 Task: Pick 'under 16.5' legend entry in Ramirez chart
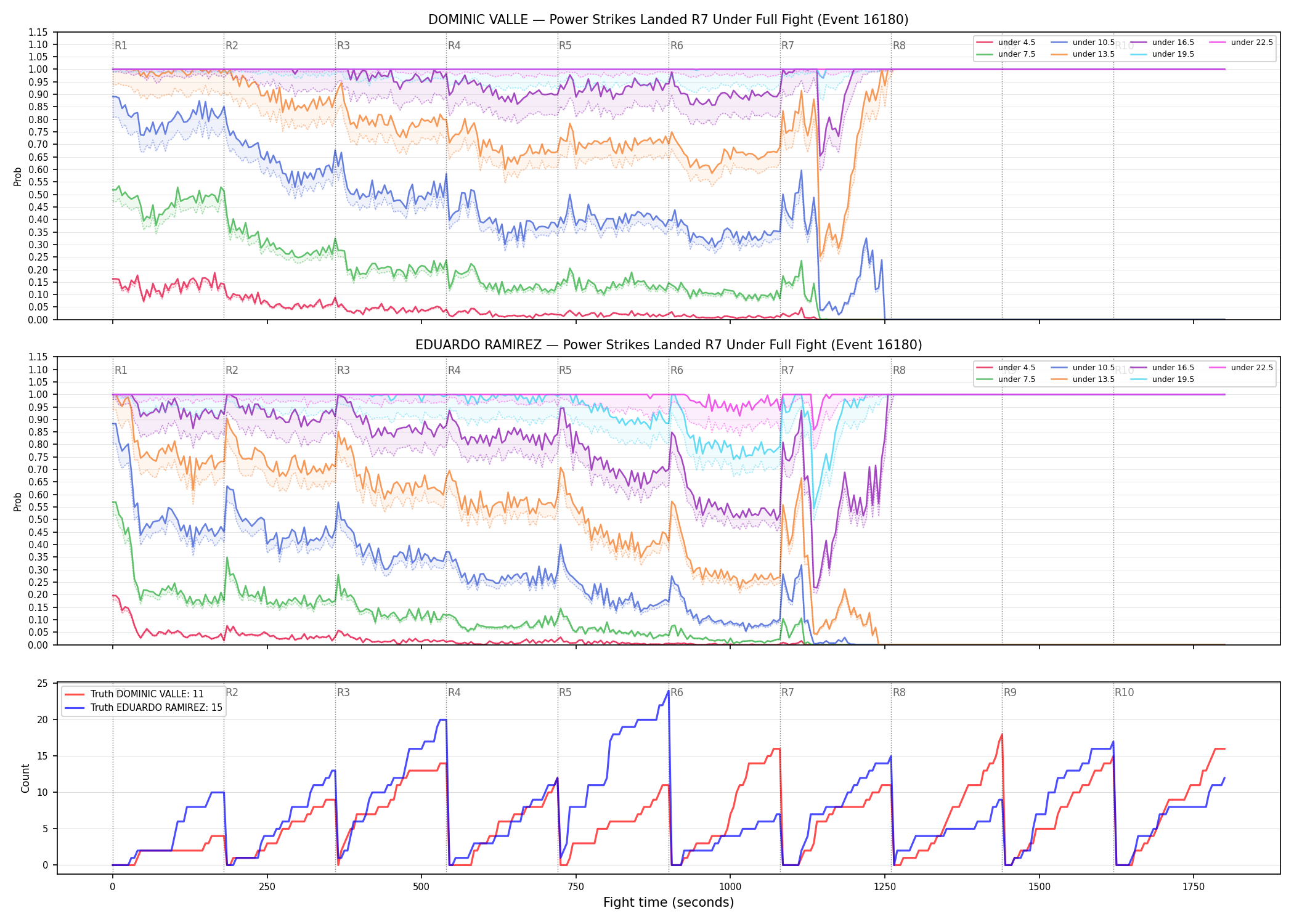[1162, 368]
